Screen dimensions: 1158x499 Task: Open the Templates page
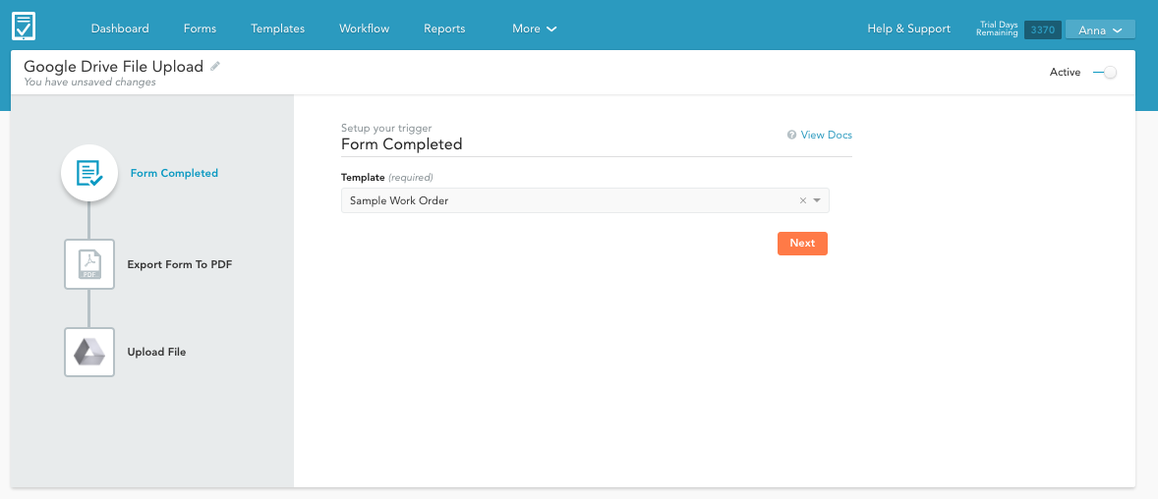tap(278, 29)
